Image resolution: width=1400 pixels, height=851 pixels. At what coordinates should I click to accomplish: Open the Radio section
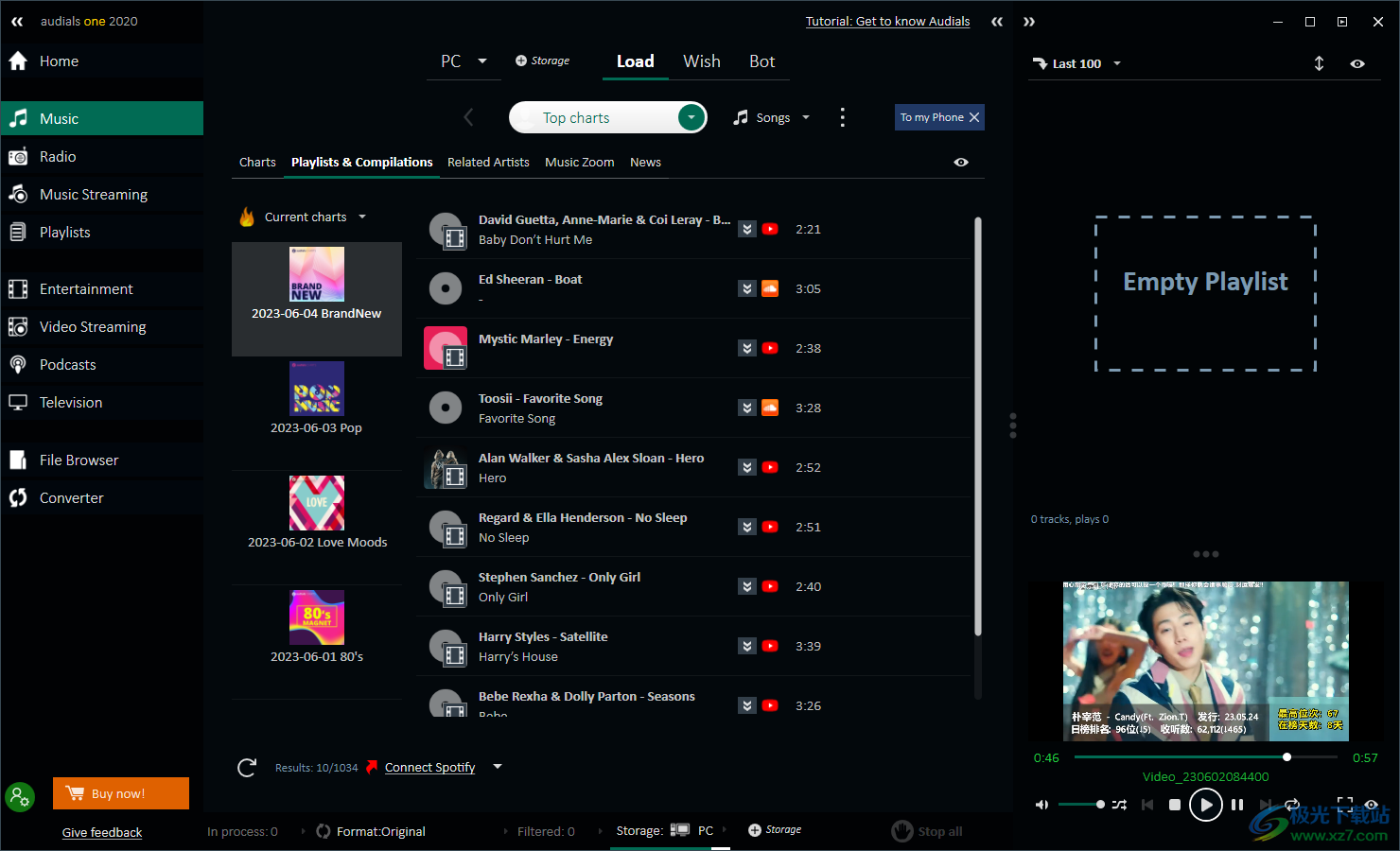[102, 157]
